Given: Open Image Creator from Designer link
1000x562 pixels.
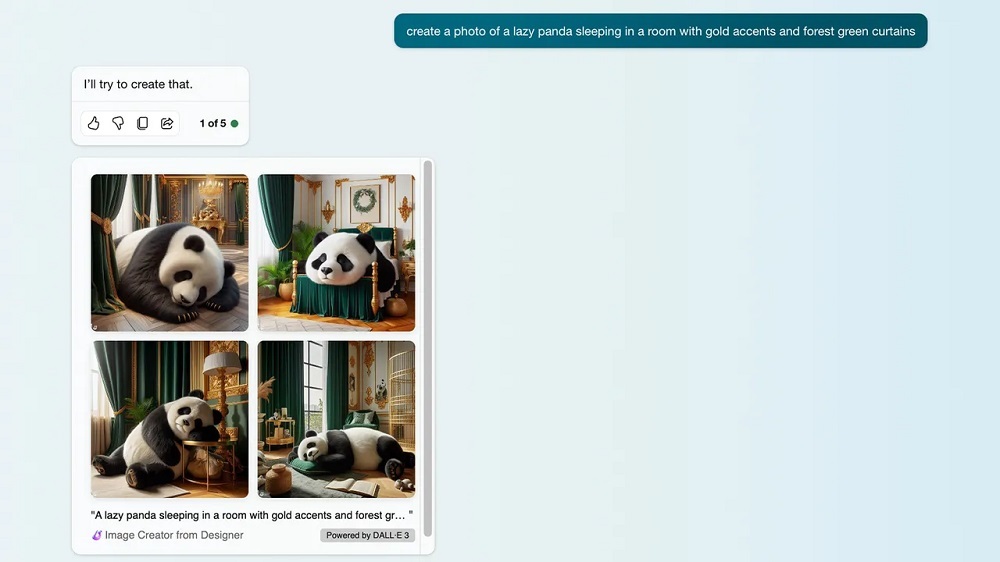Looking at the screenshot, I should click(x=173, y=535).
